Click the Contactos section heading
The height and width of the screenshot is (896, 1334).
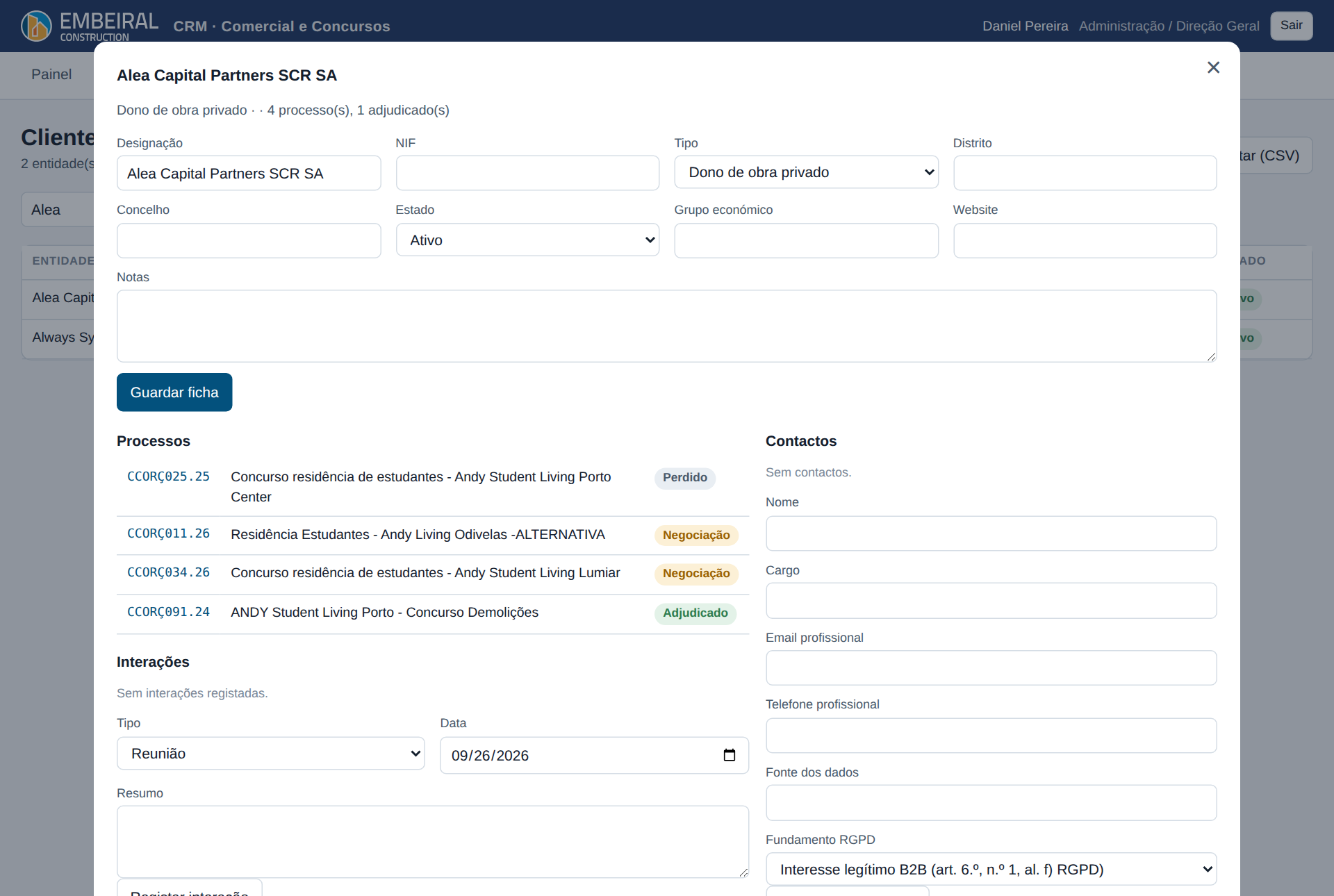[x=801, y=441]
